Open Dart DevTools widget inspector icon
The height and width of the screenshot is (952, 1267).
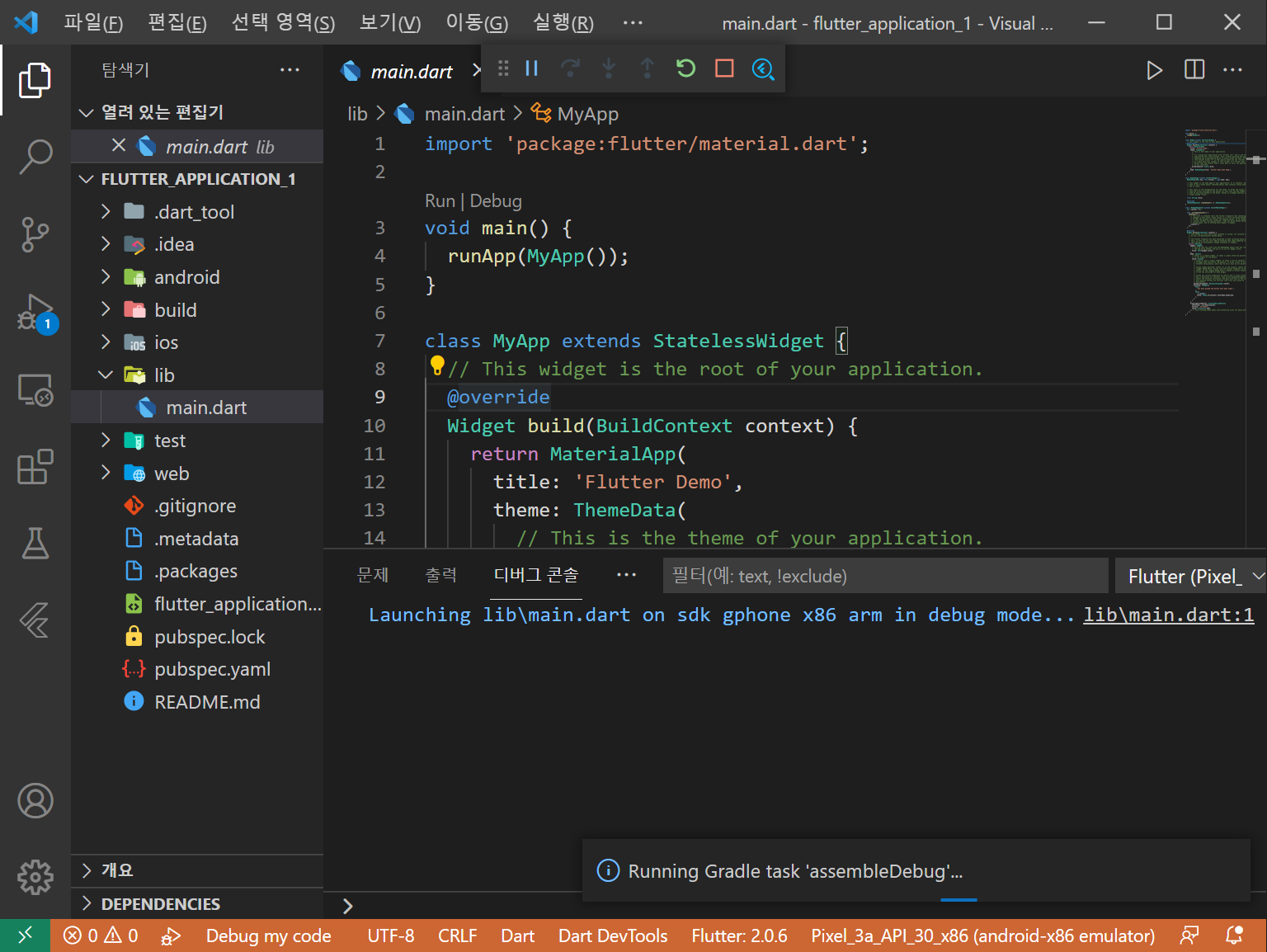click(x=763, y=68)
